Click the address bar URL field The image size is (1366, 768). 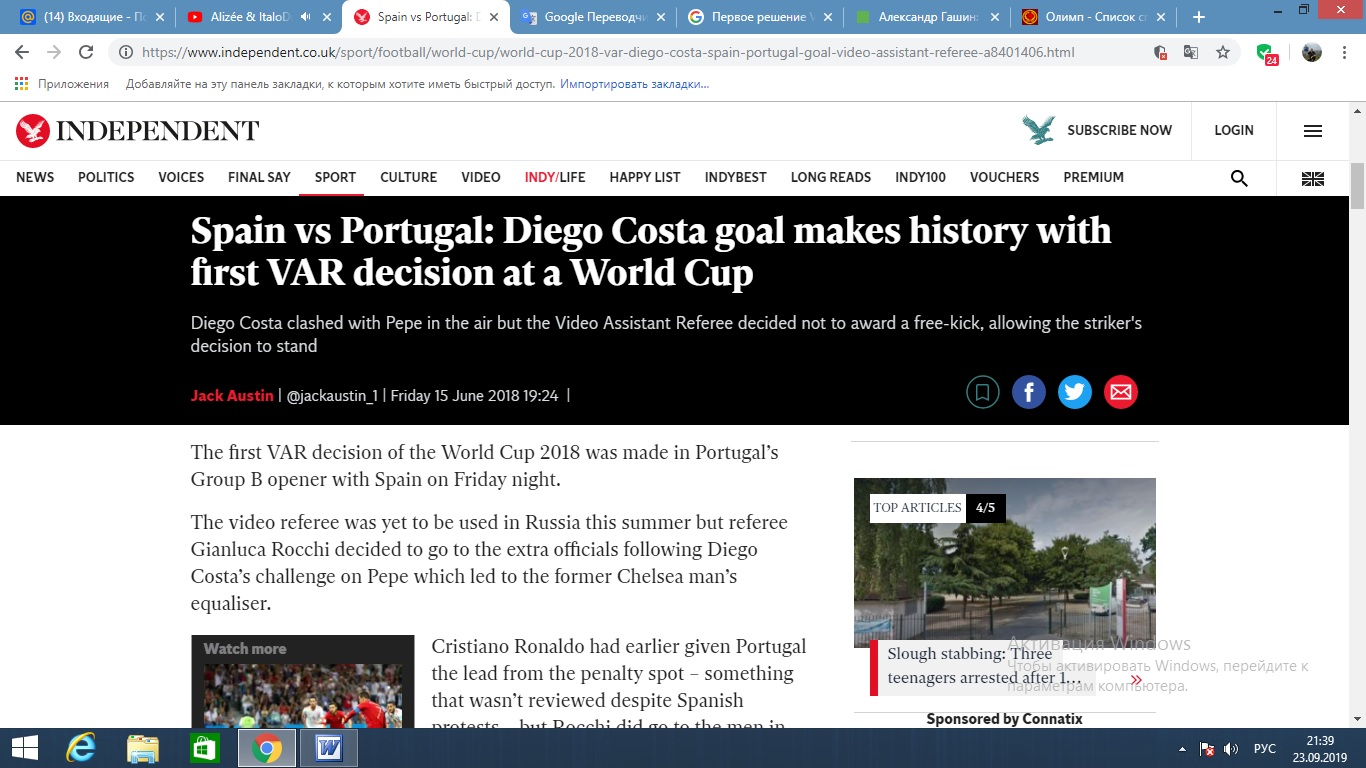click(640, 52)
